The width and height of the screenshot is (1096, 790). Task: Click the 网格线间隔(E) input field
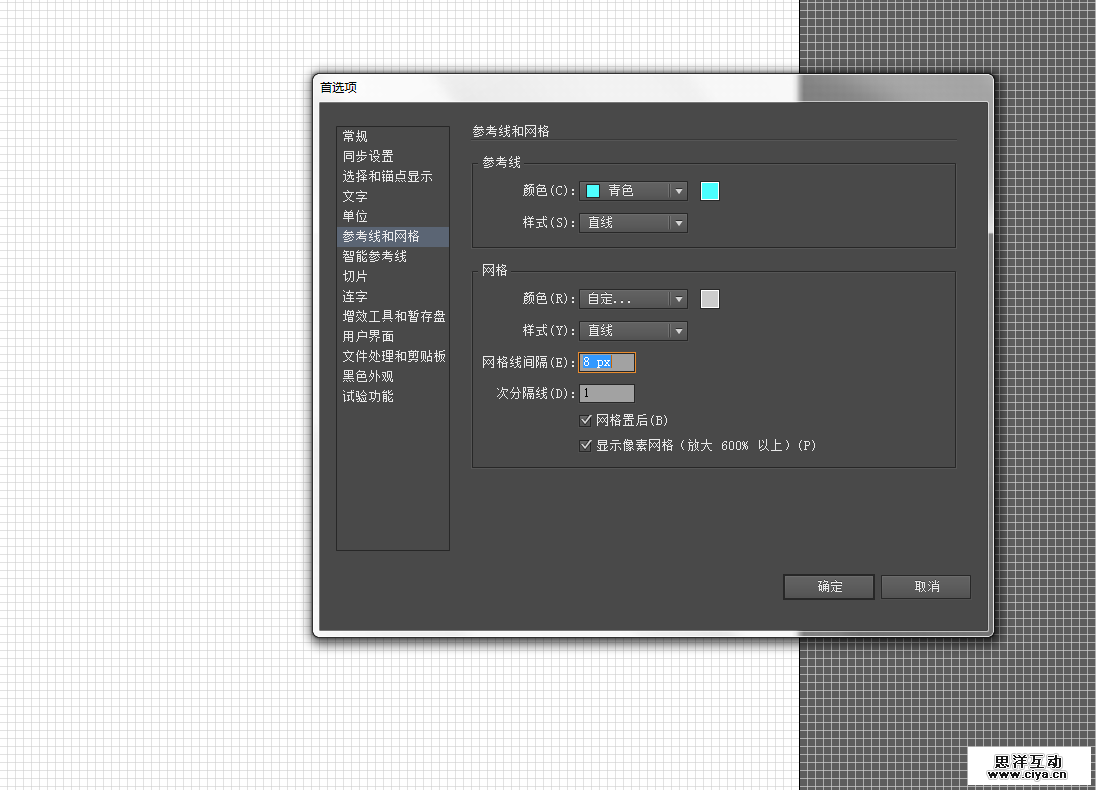(607, 362)
